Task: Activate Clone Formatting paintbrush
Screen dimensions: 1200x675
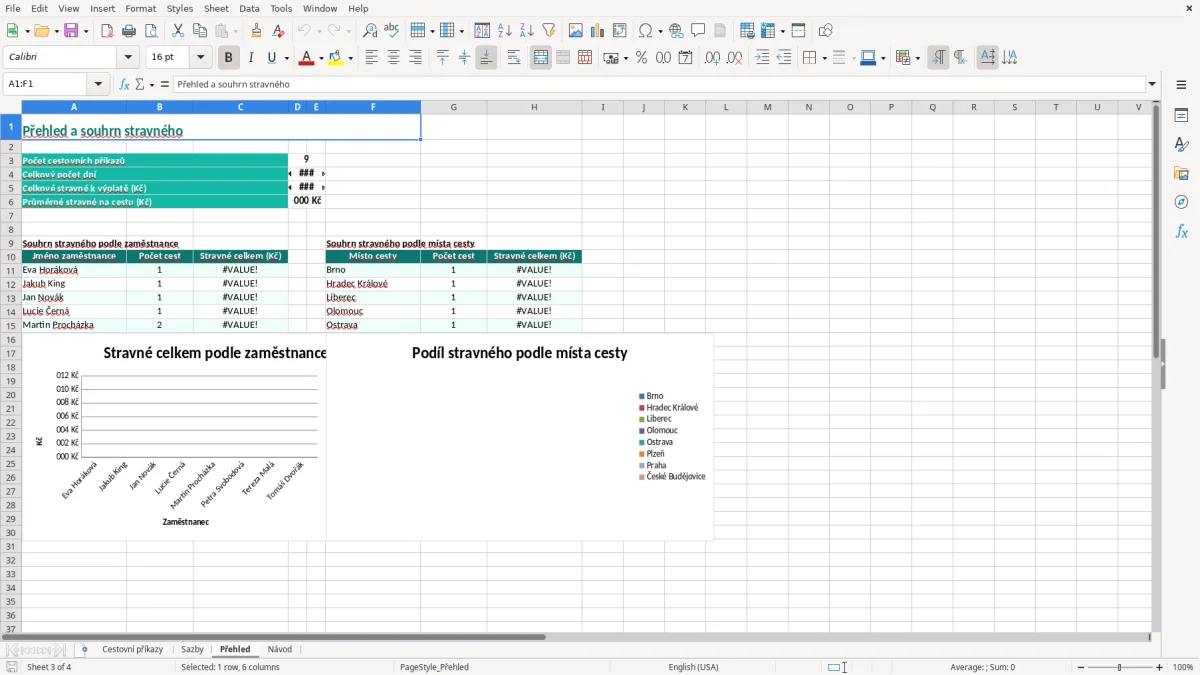Action: [x=257, y=31]
